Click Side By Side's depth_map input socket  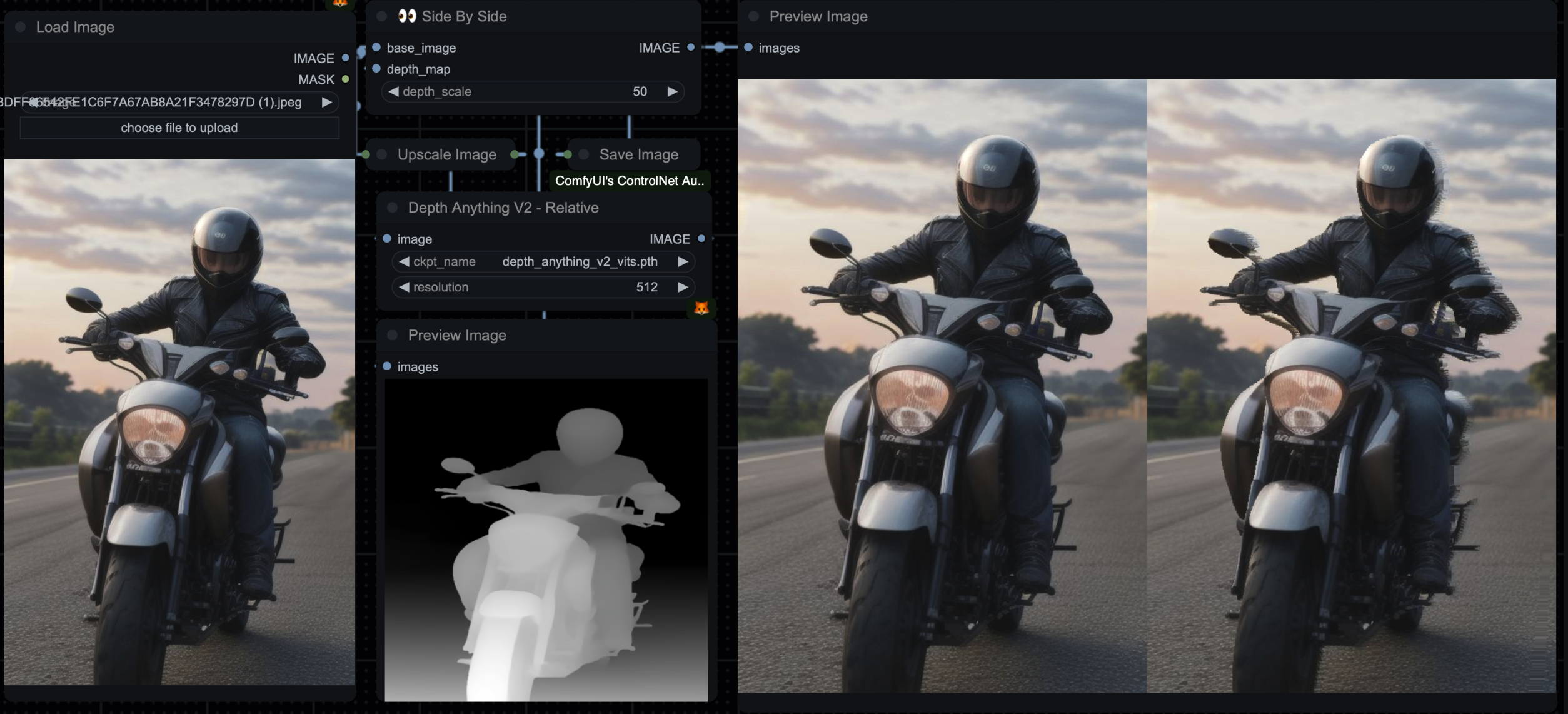376,69
